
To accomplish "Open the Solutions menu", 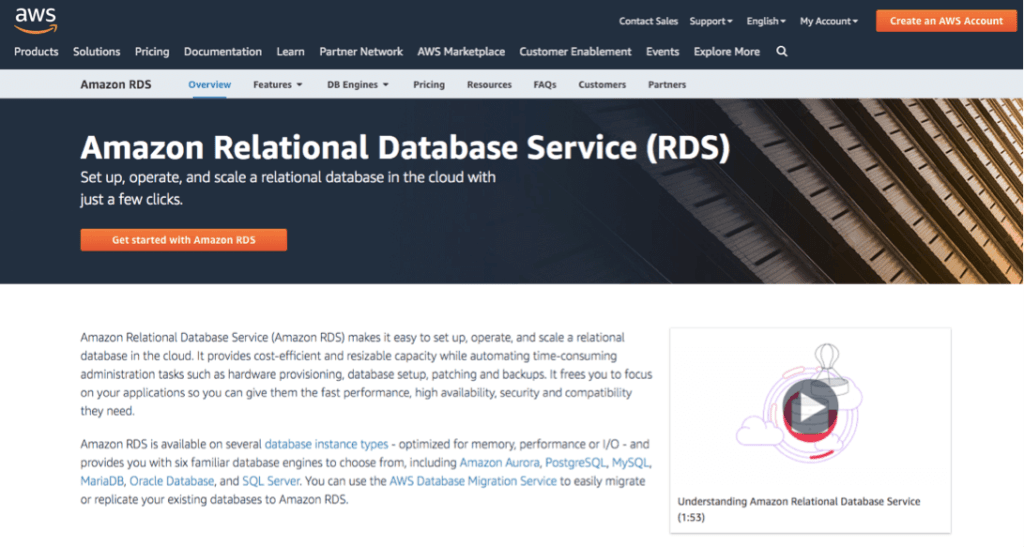I will (x=97, y=52).
